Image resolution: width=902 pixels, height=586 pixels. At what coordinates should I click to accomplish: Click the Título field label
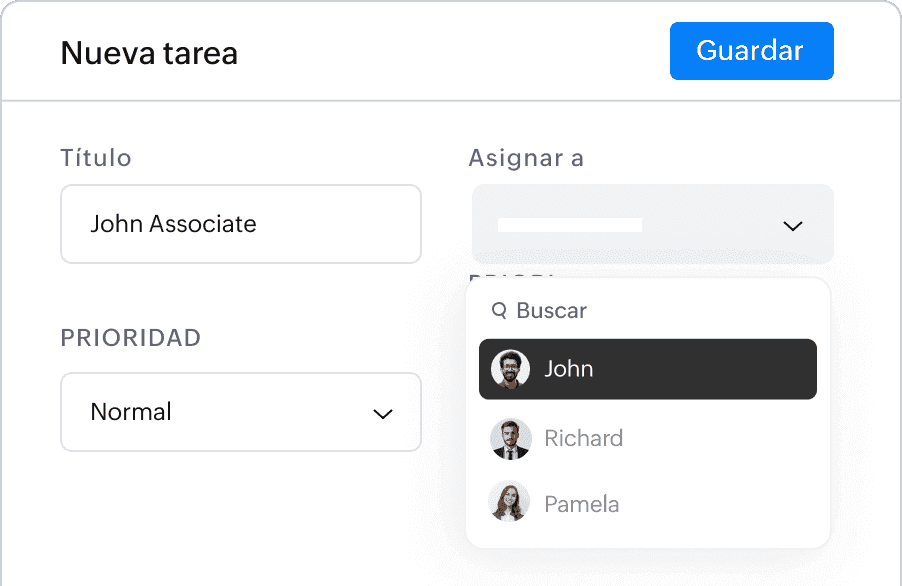click(96, 158)
